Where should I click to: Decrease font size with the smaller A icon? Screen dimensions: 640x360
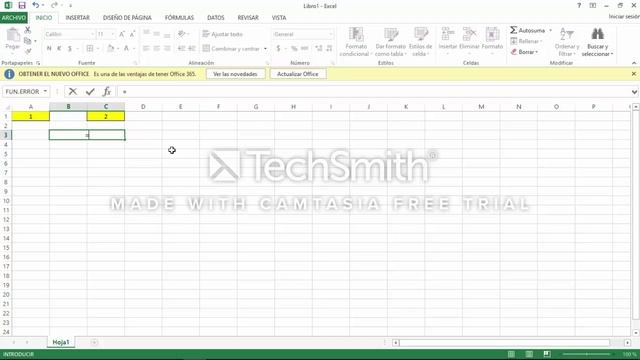click(x=132, y=34)
